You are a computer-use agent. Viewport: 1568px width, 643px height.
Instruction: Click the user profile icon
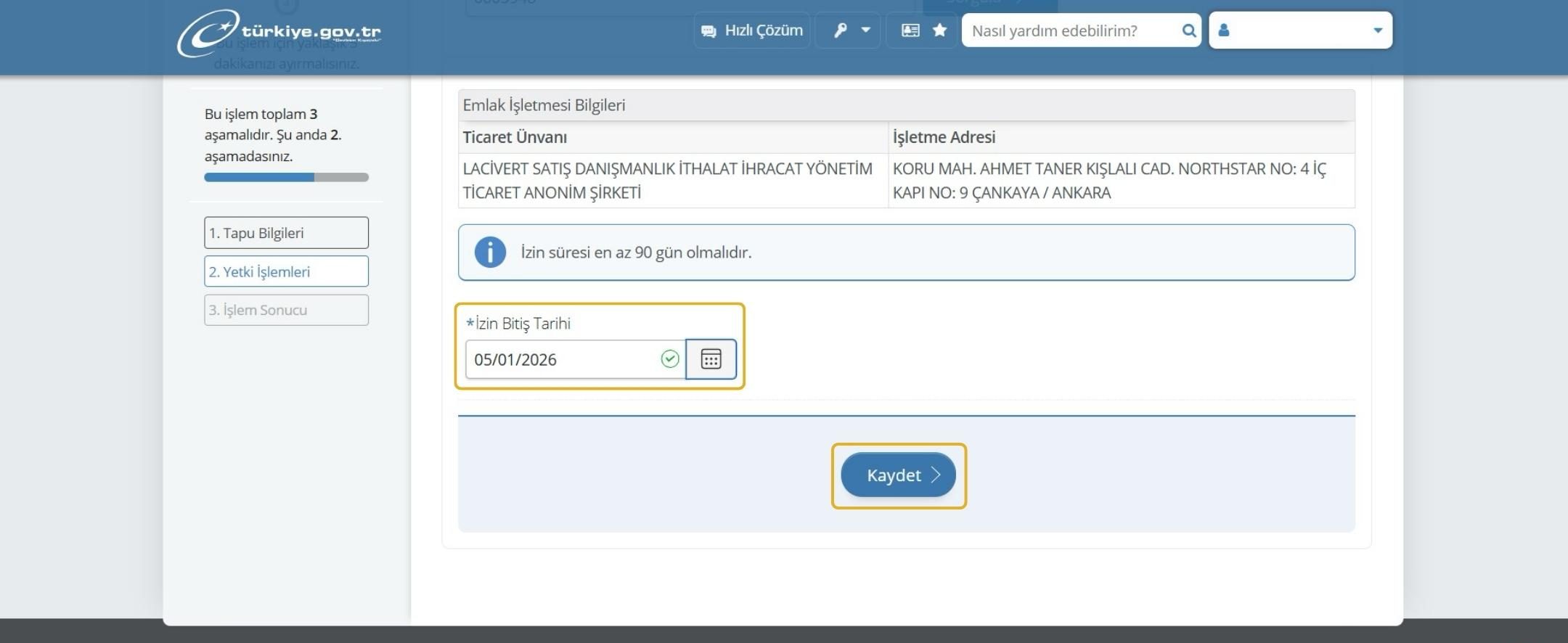[x=1224, y=30]
